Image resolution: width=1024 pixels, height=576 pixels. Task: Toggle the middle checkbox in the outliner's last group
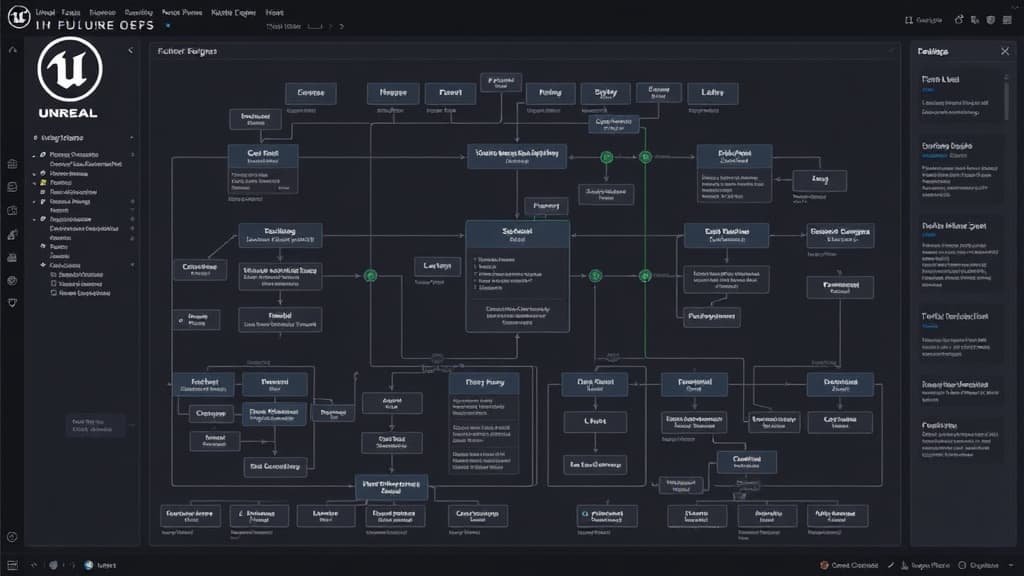53,284
